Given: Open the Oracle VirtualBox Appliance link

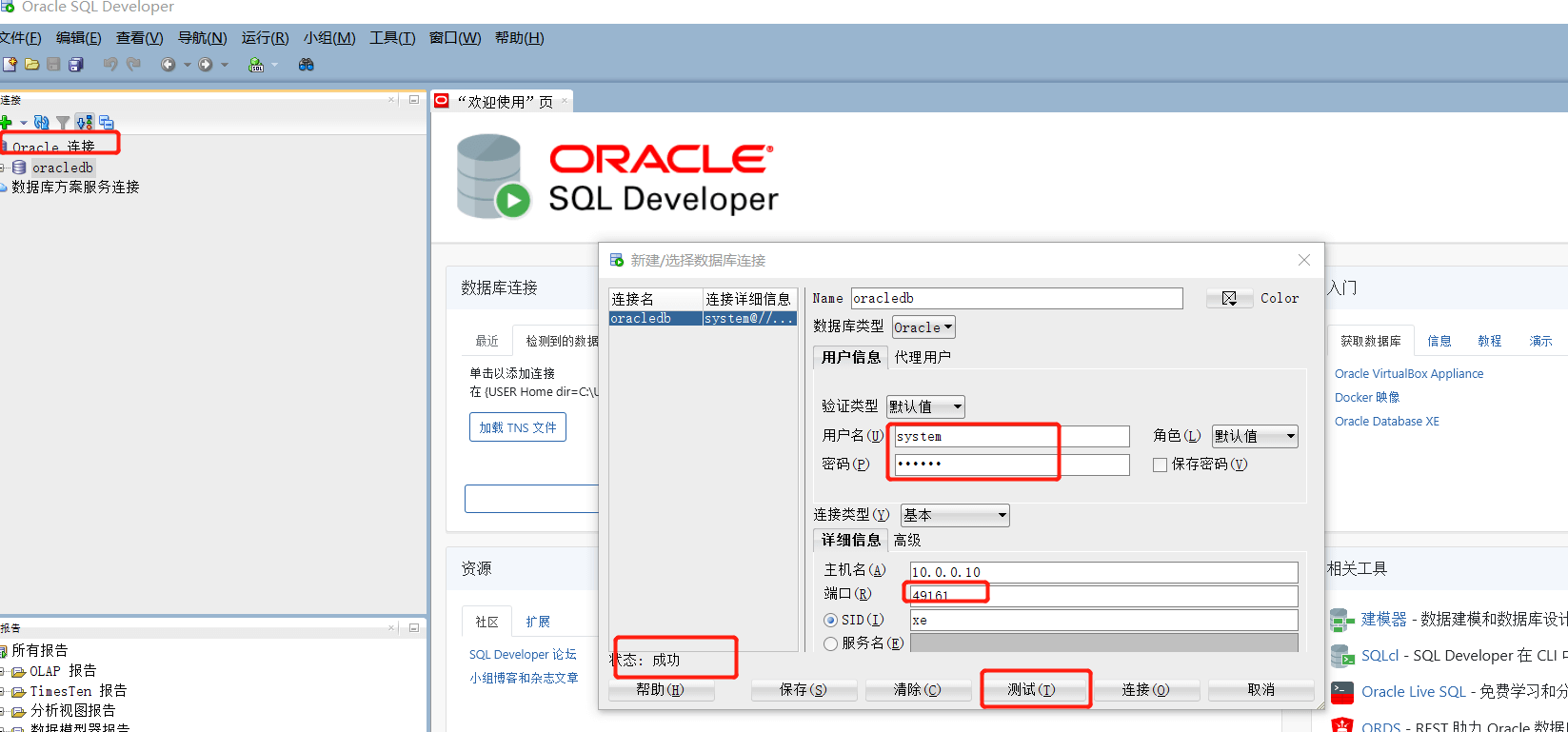Looking at the screenshot, I should tap(1409, 374).
